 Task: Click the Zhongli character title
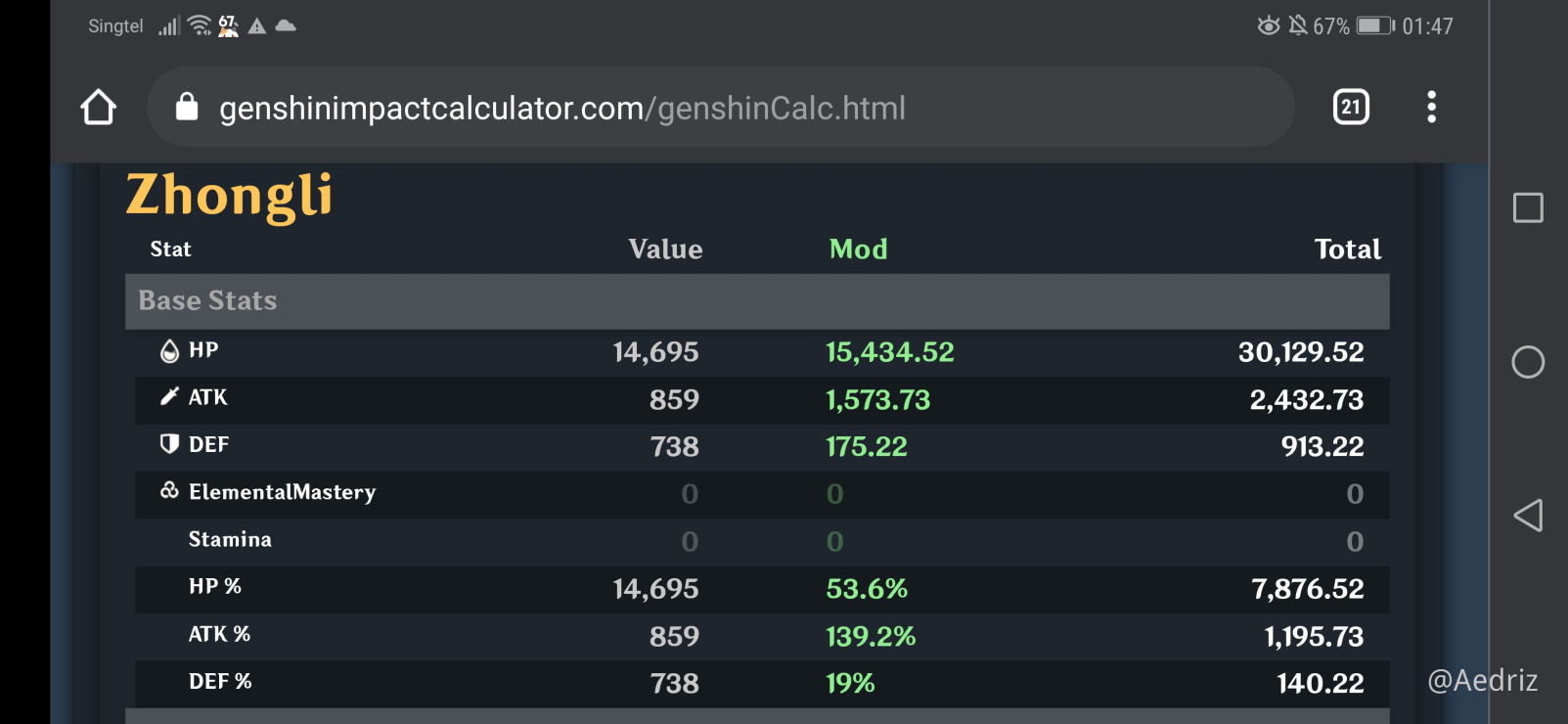[x=230, y=196]
